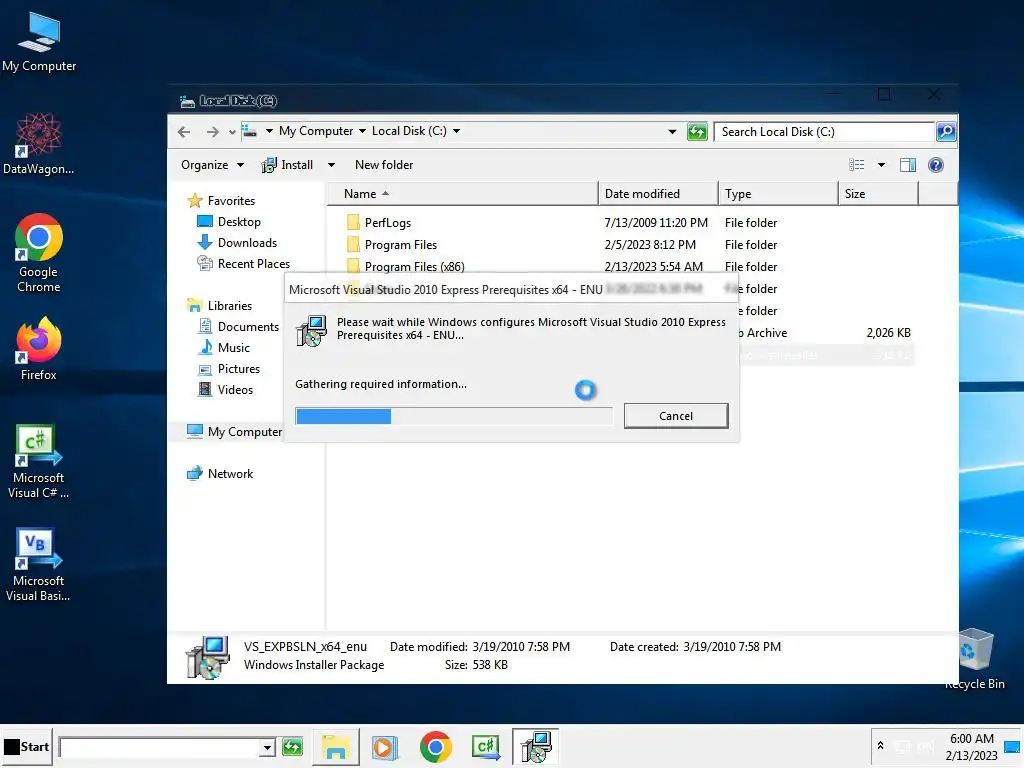Open more view options dropdown arrow

[x=881, y=165]
